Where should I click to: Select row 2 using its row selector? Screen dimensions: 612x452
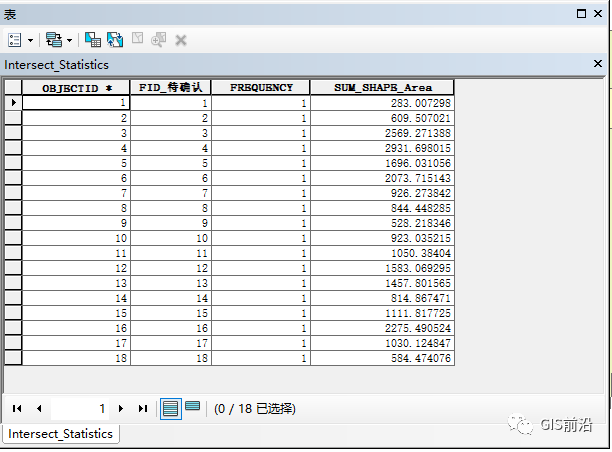[x=13, y=118]
